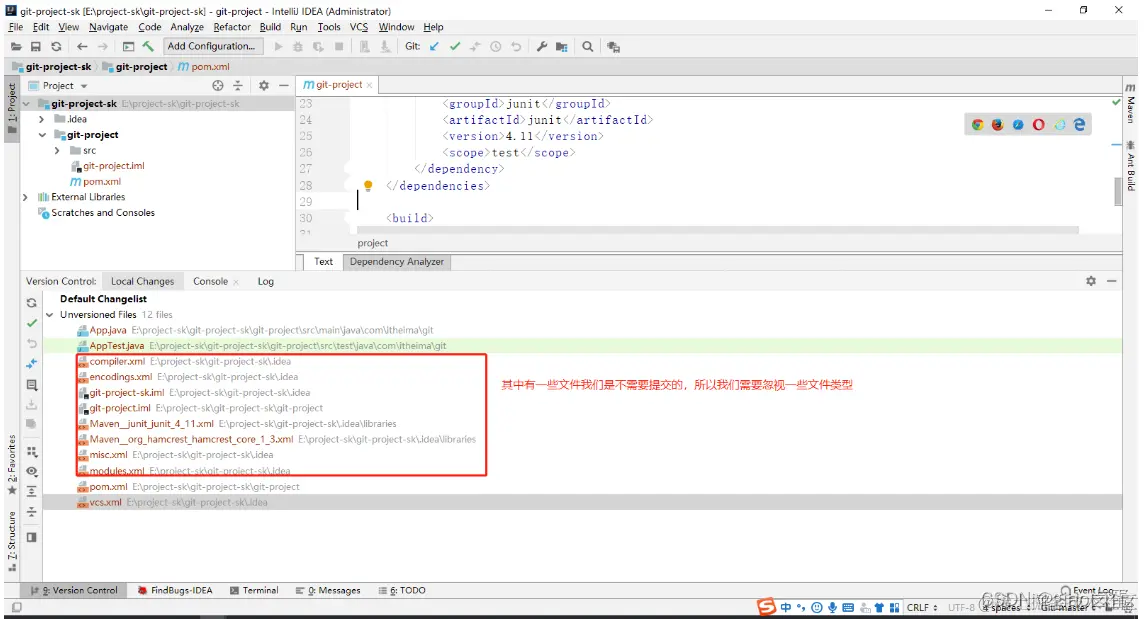1144x619 pixels.
Task: Select the Local Changes tab
Action: pos(142,281)
